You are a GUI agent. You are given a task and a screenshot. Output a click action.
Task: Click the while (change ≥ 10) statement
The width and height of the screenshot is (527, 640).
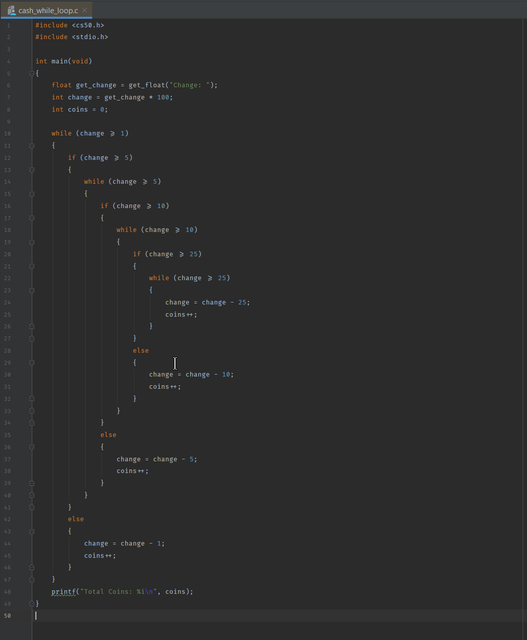pos(157,230)
